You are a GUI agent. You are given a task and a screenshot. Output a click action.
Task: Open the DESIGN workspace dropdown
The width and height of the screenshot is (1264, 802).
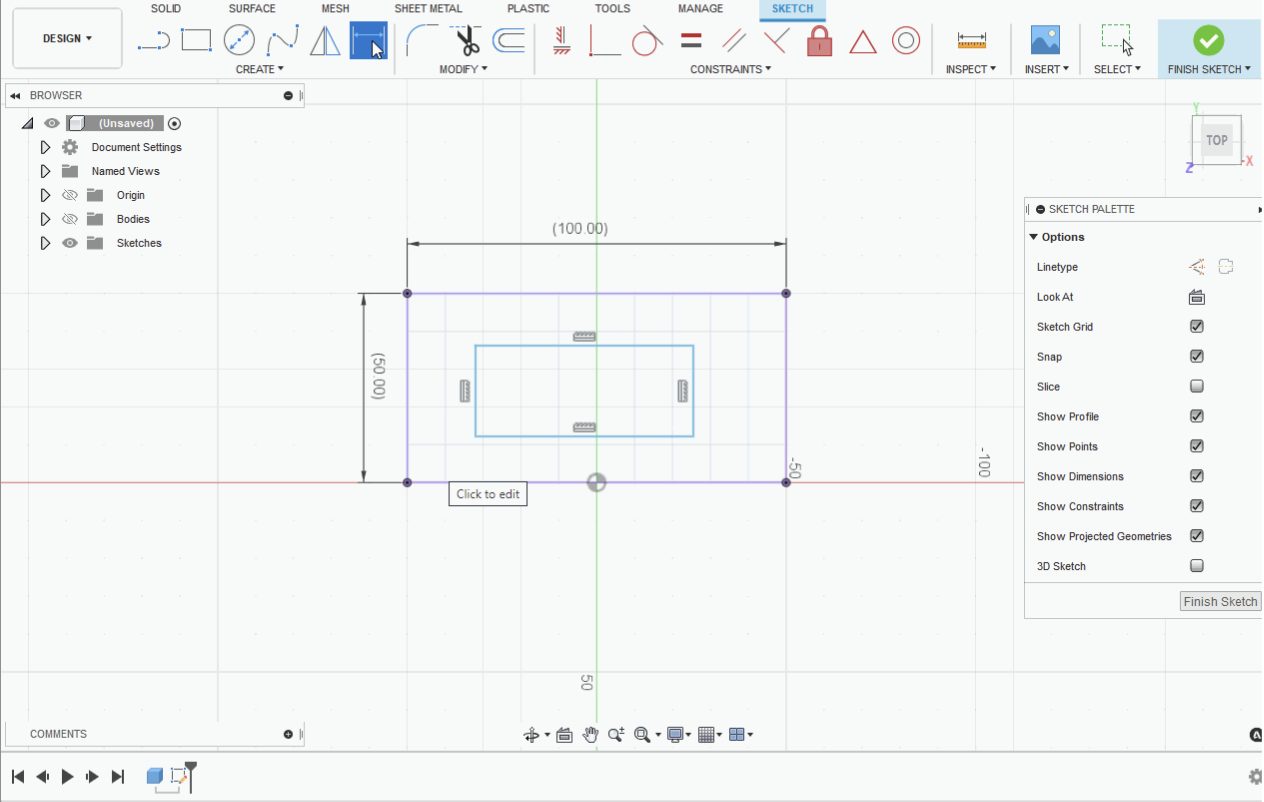67,39
